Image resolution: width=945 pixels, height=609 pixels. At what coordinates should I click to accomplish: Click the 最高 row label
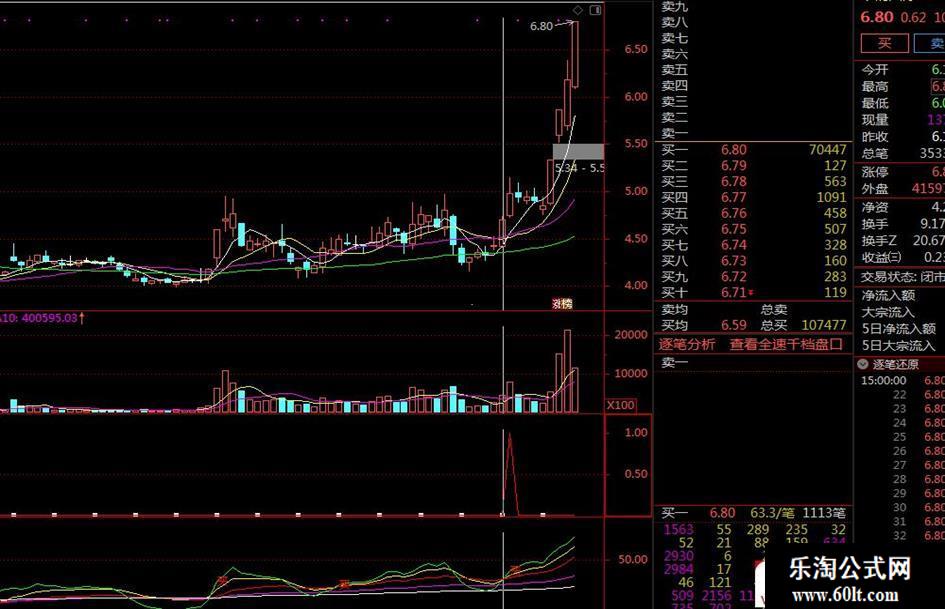click(874, 87)
